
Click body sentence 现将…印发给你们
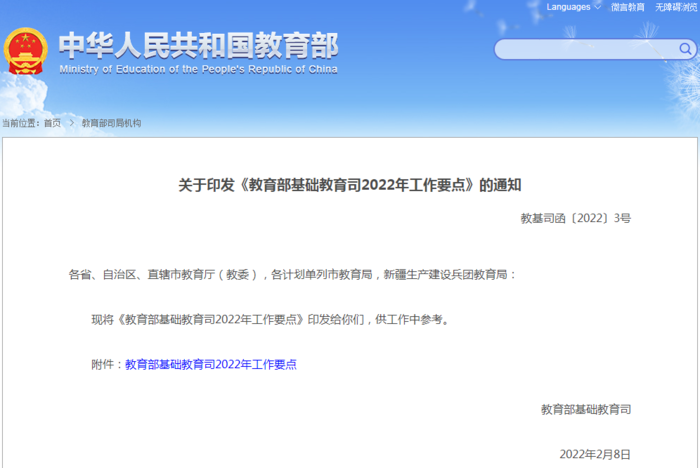pyautogui.click(x=270, y=320)
